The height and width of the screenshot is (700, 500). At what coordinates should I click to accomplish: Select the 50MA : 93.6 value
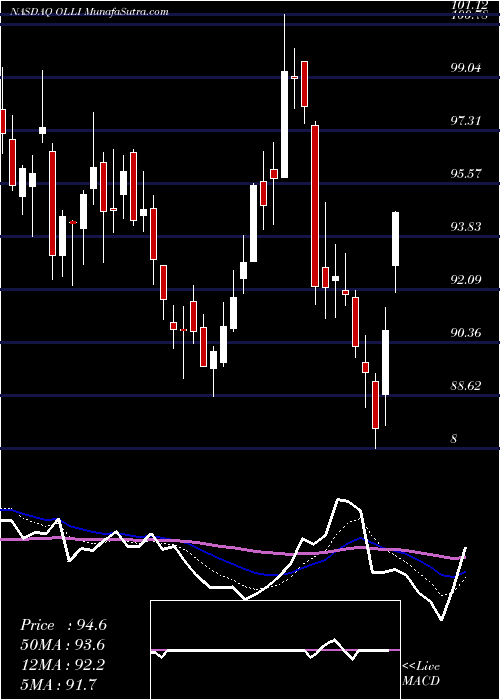click(63, 645)
